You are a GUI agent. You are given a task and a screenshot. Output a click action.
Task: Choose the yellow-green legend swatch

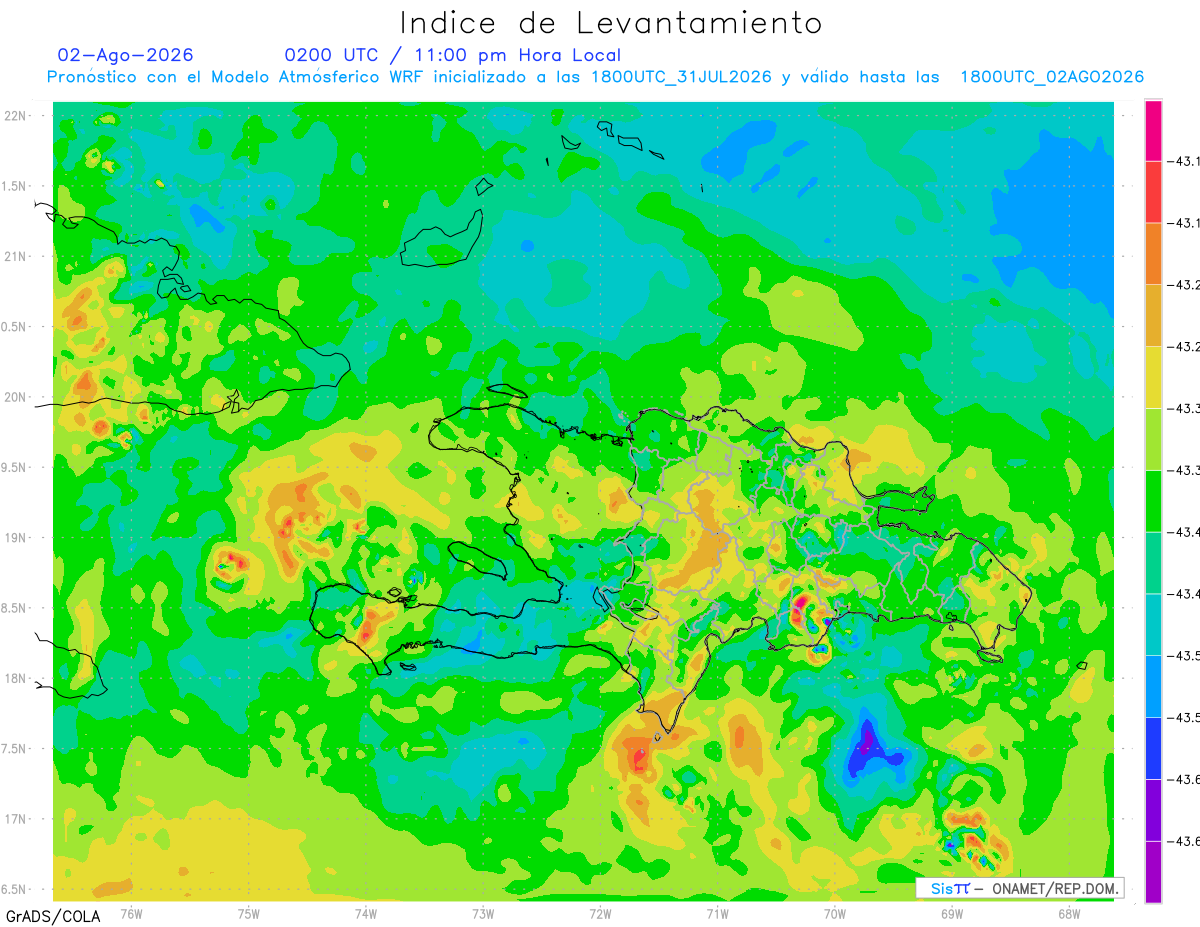(1153, 439)
